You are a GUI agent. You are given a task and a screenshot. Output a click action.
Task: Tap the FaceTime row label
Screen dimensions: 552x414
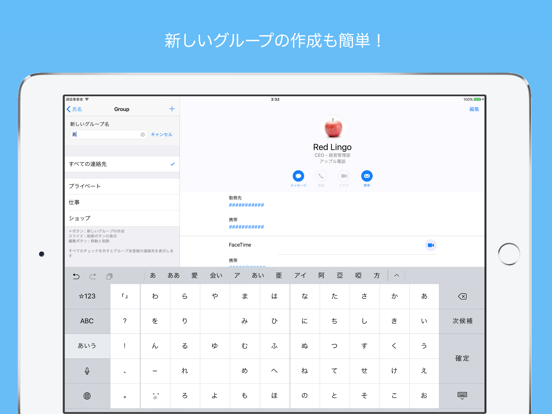click(x=240, y=245)
